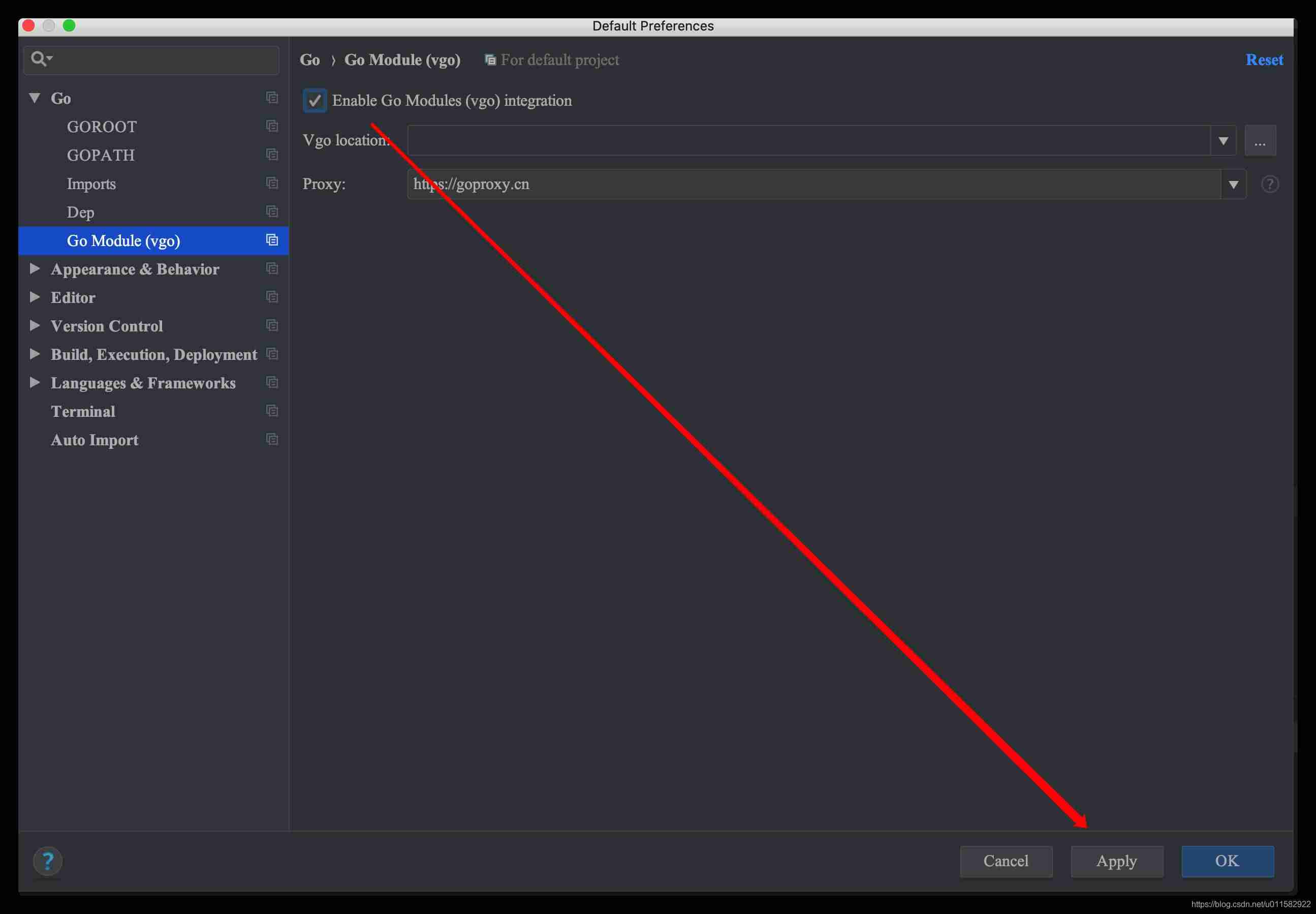Click the Apply button
Image resolution: width=1316 pixels, height=914 pixels.
(x=1117, y=861)
